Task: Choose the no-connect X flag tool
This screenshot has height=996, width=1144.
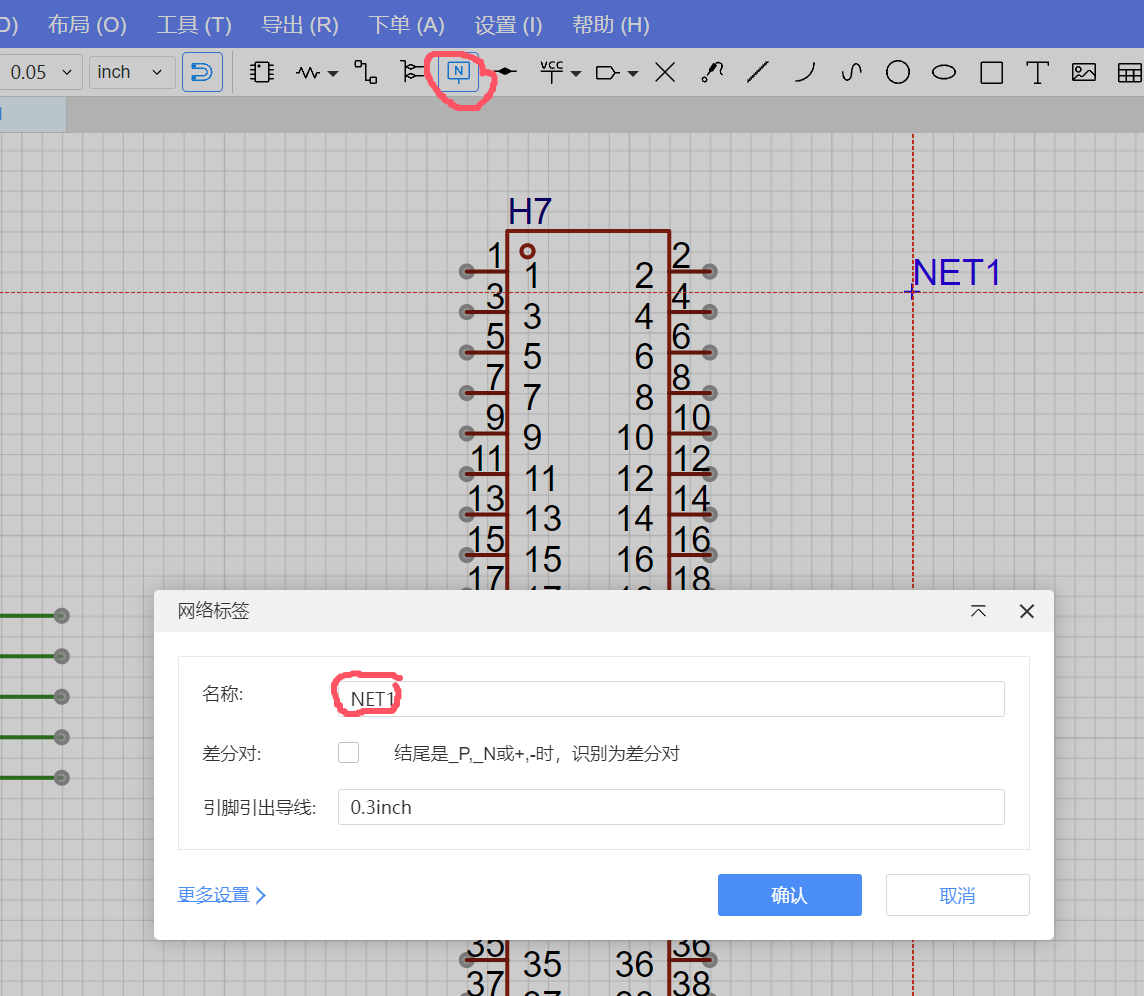Action: pyautogui.click(x=665, y=72)
